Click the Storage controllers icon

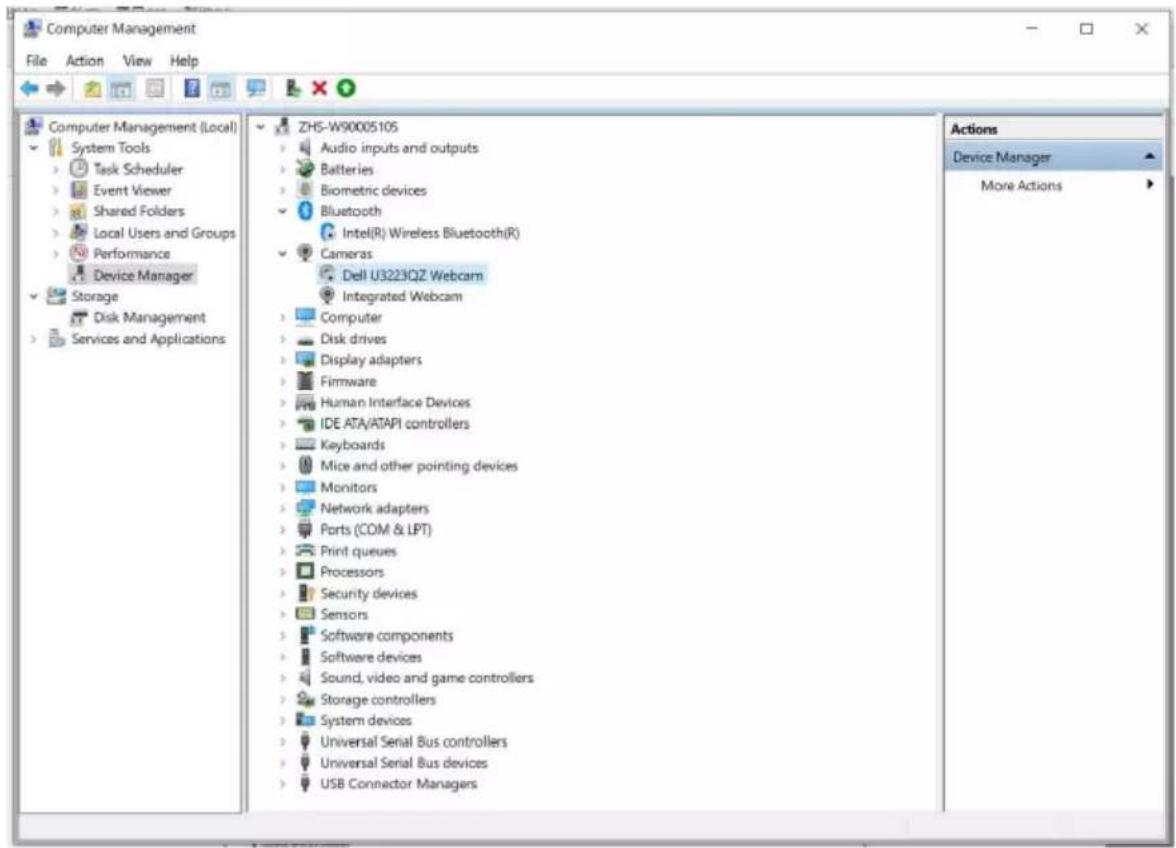click(305, 699)
